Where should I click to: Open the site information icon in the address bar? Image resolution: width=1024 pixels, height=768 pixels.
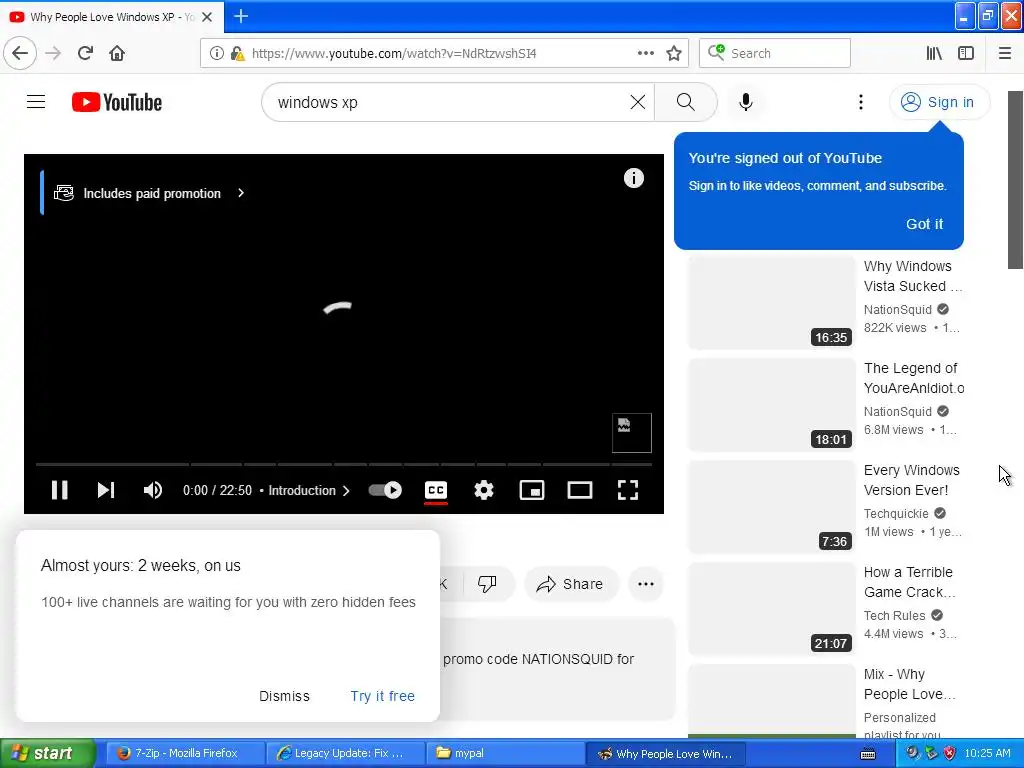pyautogui.click(x=216, y=54)
